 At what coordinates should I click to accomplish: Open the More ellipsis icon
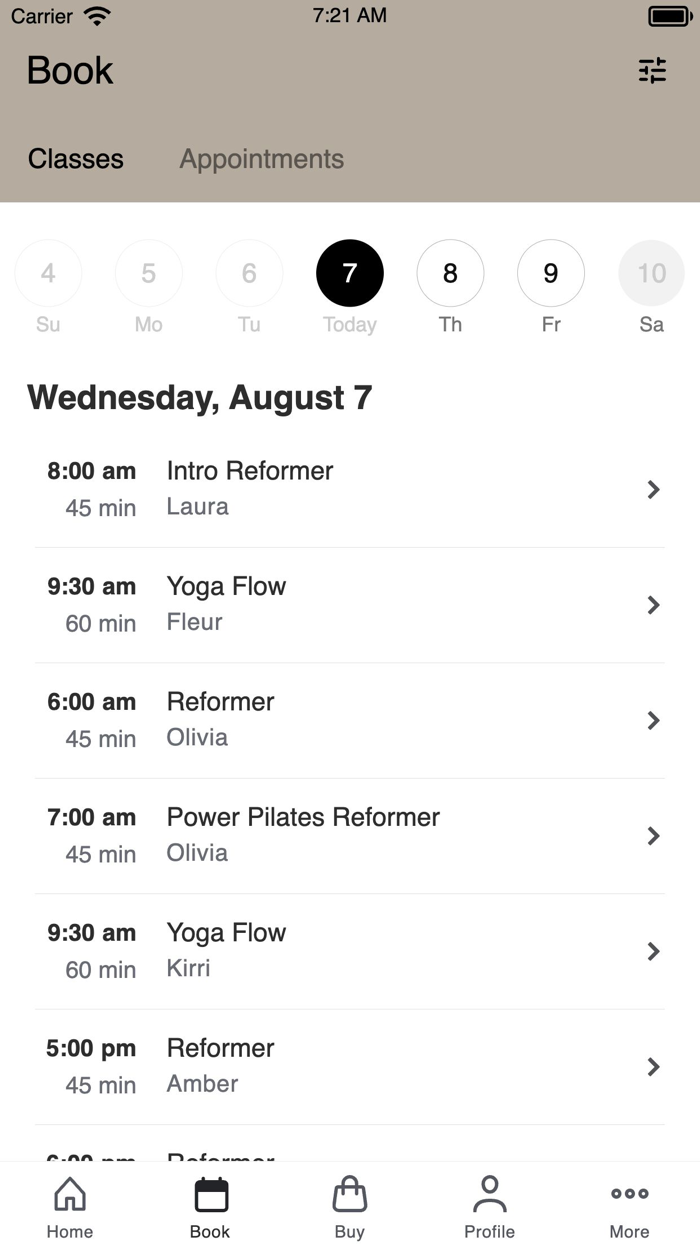point(629,1194)
